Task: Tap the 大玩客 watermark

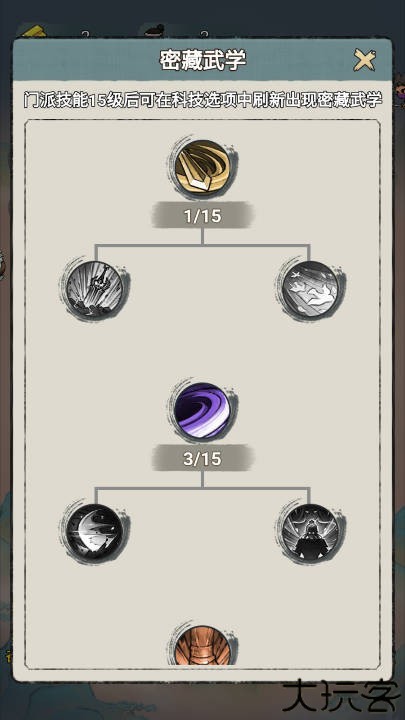Action: [341, 697]
